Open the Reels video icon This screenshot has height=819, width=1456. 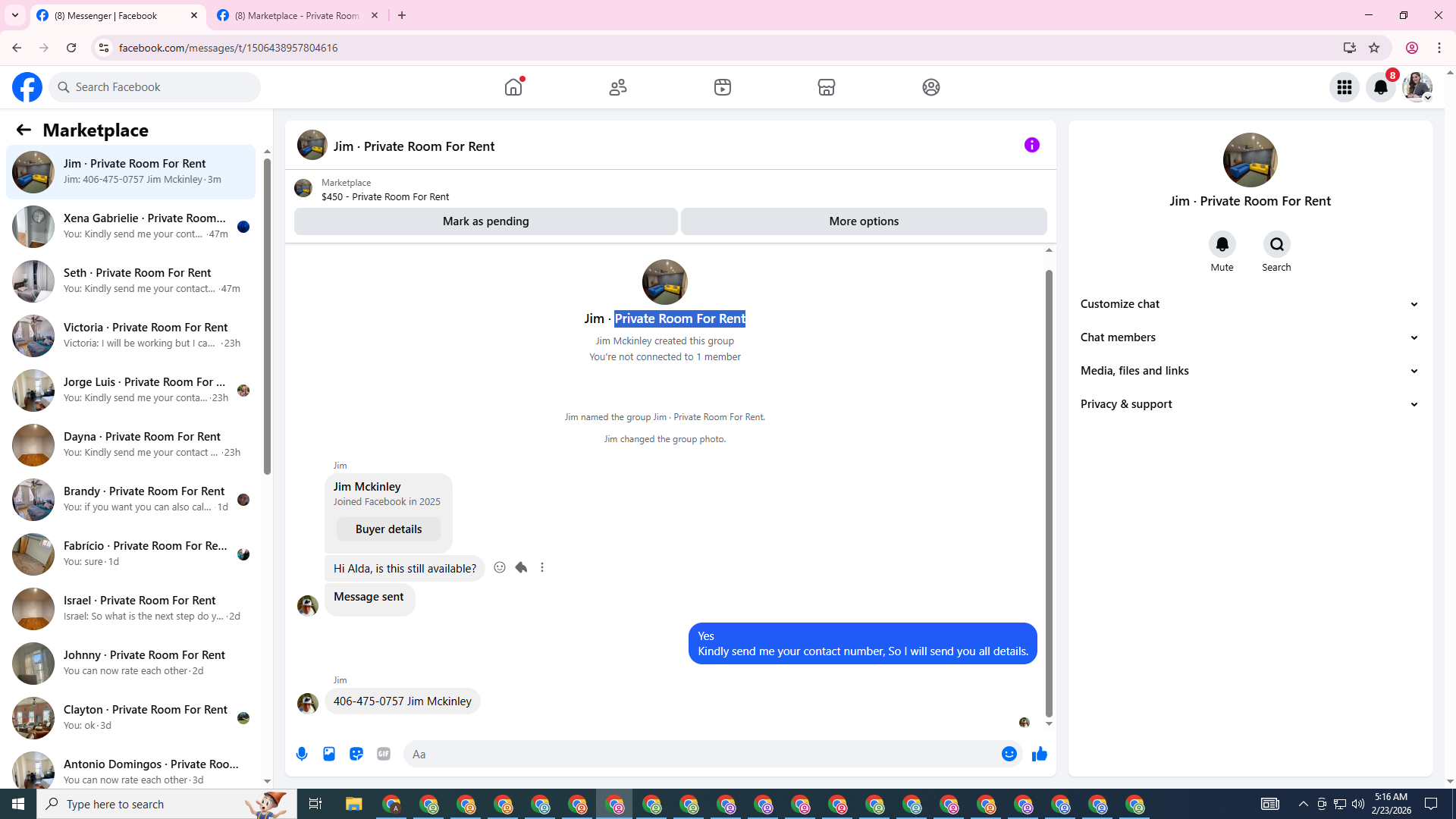coord(723,87)
